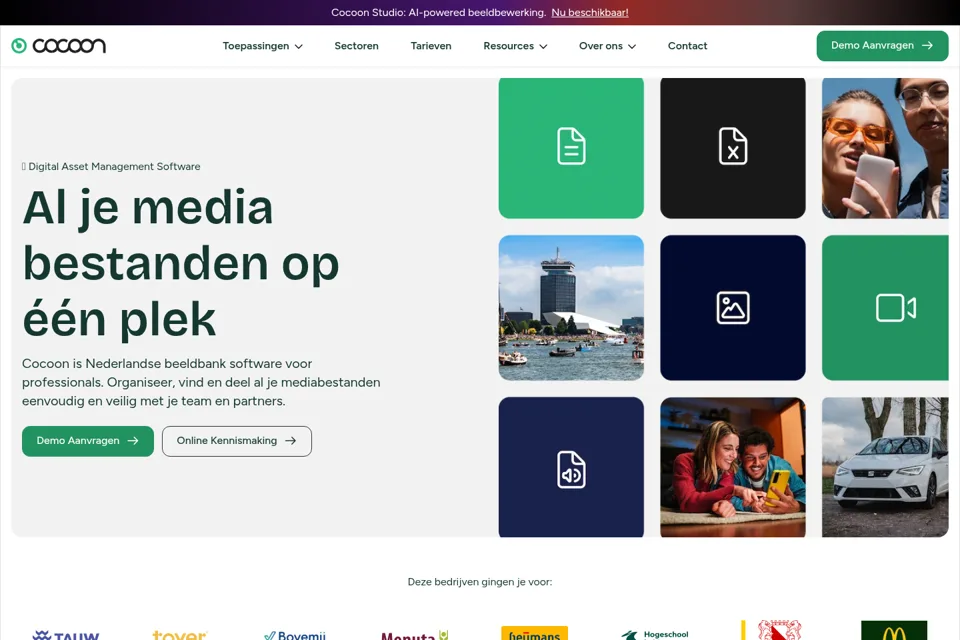The width and height of the screenshot is (960, 640).
Task: Open the Resources menu
Action: point(515,46)
